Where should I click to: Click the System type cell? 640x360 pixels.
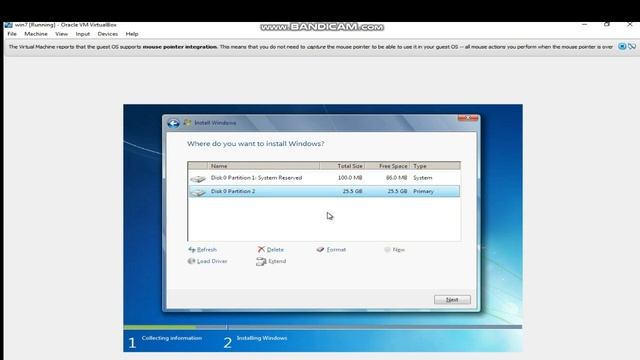pos(422,178)
